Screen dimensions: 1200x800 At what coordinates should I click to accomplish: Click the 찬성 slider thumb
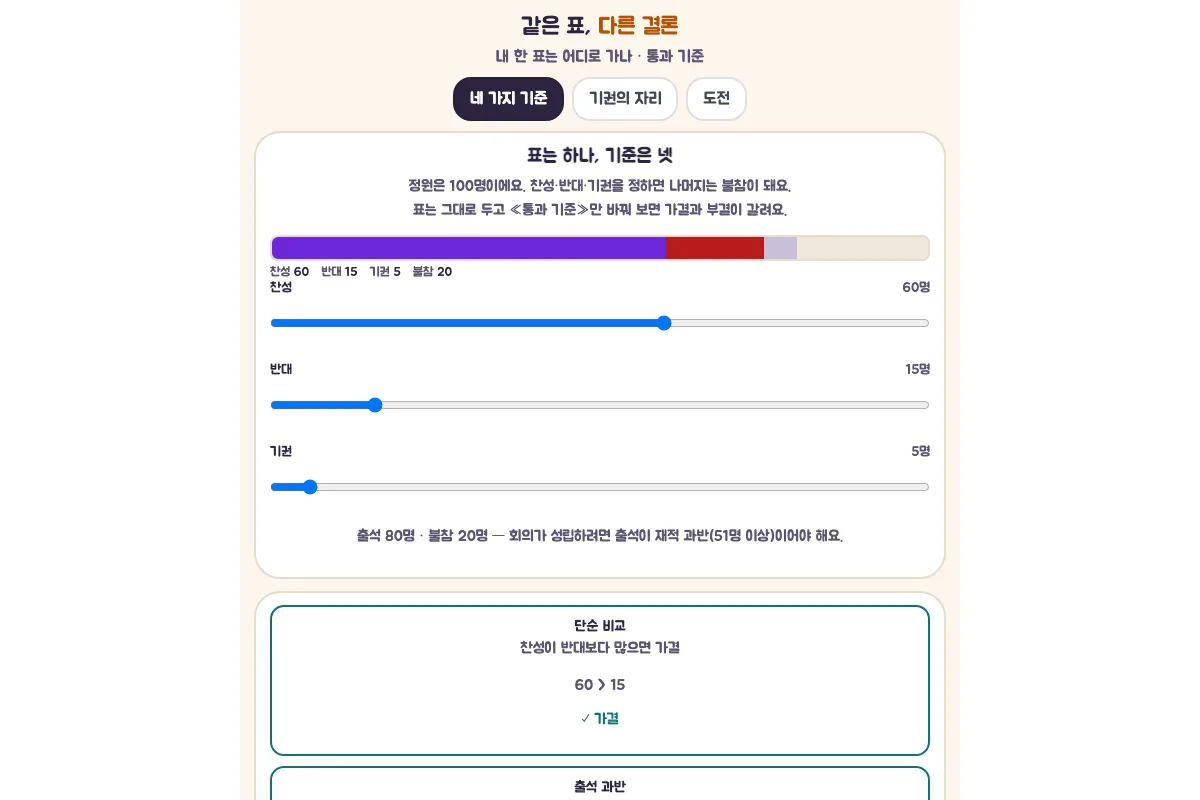(x=664, y=323)
